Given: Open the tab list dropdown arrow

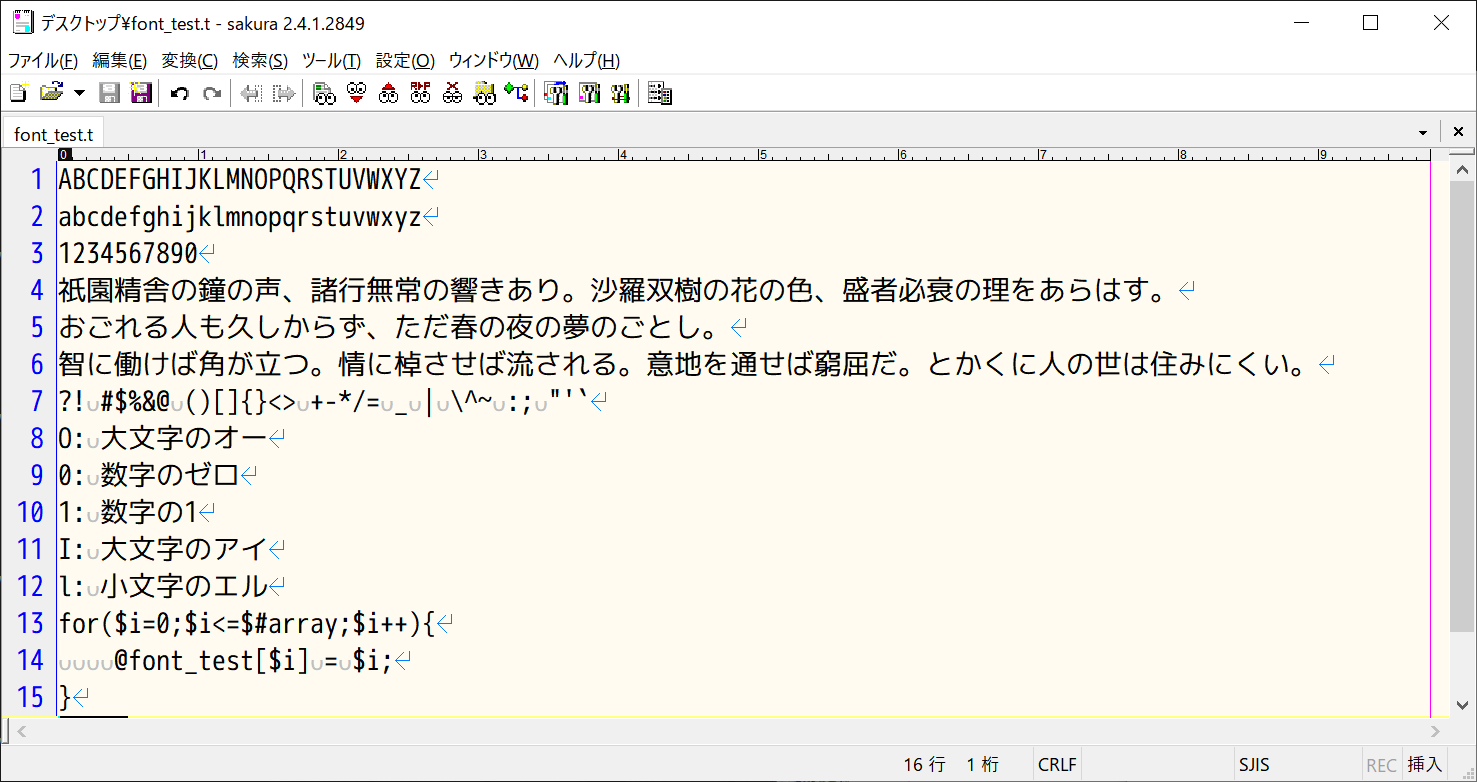Looking at the screenshot, I should tap(1423, 133).
